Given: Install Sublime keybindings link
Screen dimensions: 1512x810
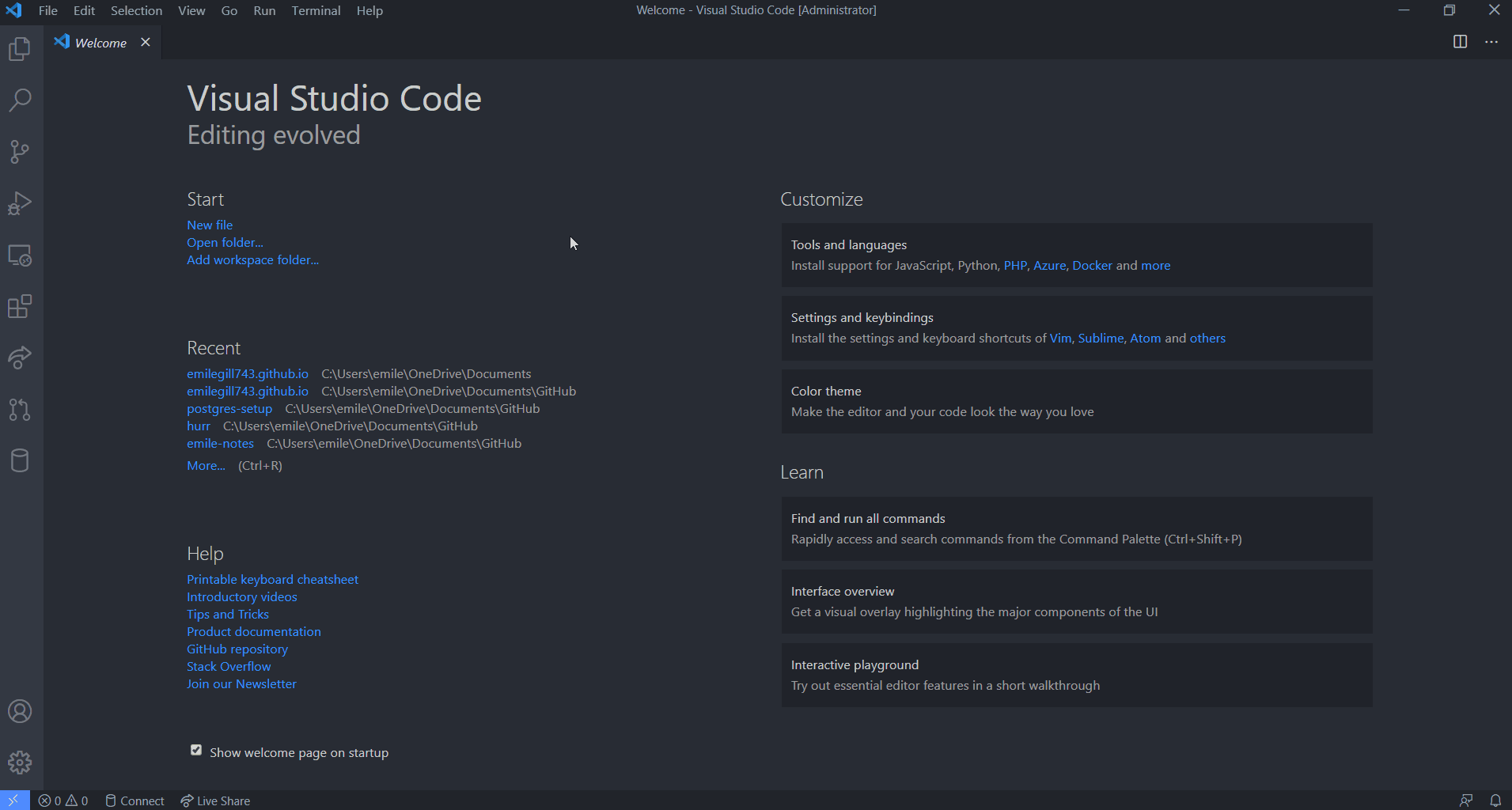Looking at the screenshot, I should pos(1101,339).
